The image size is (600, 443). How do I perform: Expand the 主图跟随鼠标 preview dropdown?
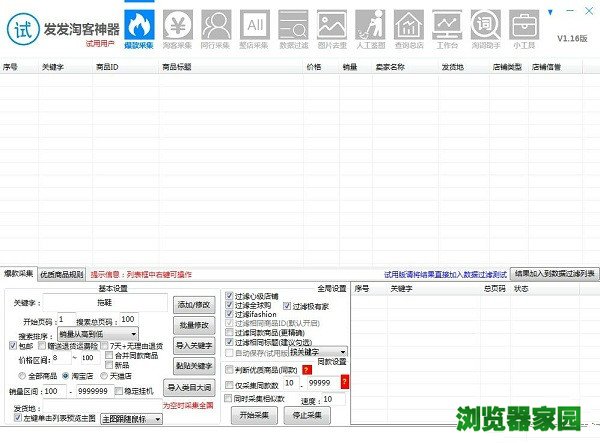click(159, 419)
